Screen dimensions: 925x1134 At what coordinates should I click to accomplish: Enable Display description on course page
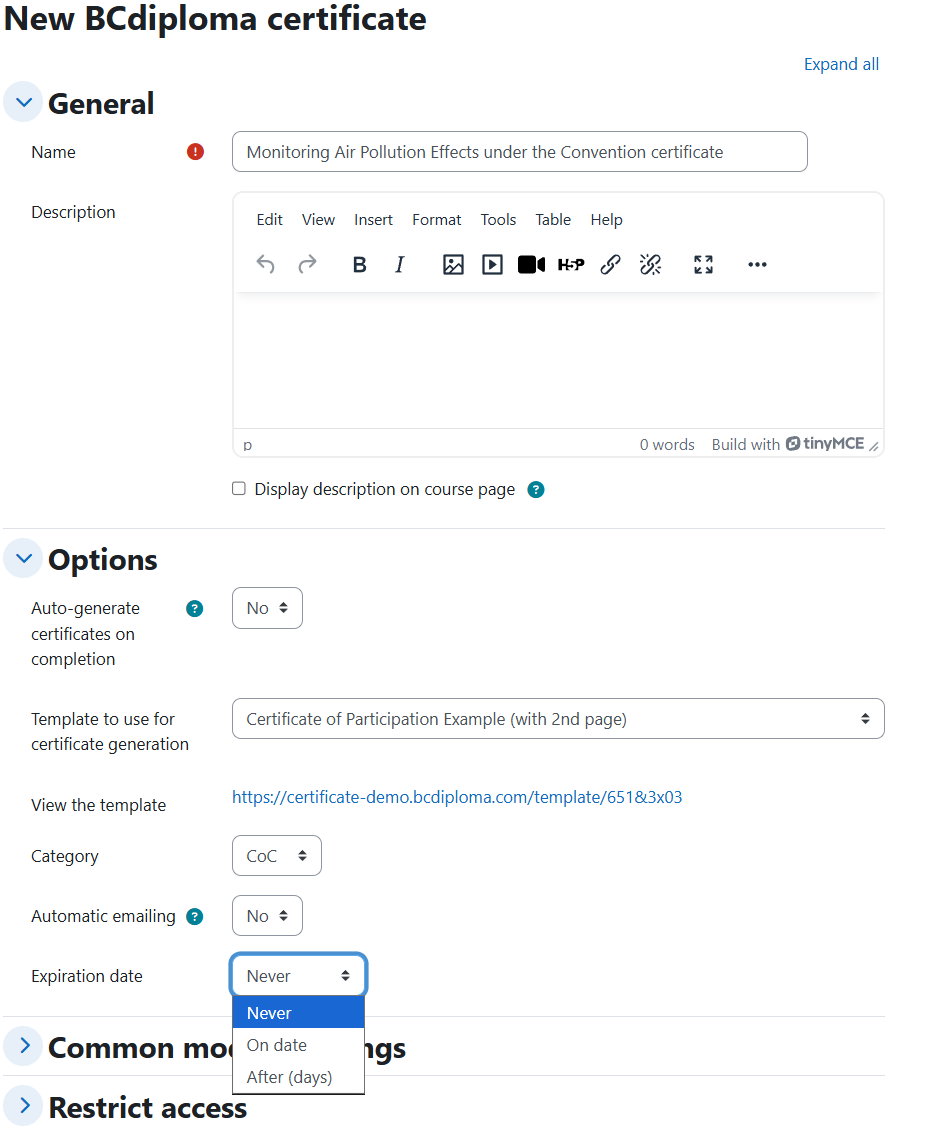(x=239, y=489)
